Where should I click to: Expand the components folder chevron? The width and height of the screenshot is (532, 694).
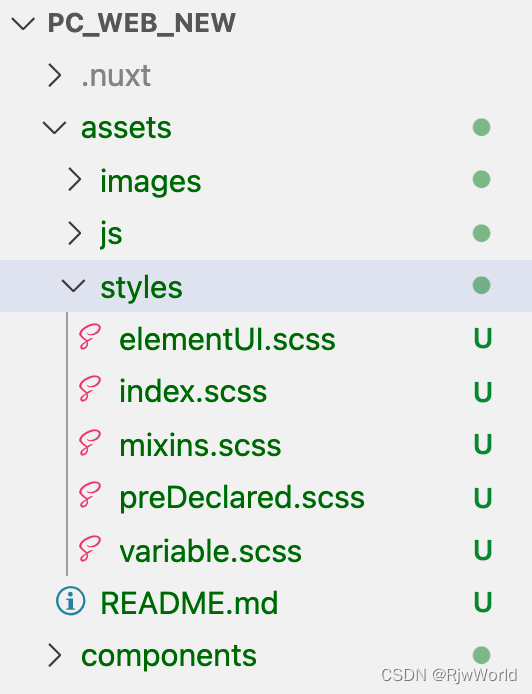pyautogui.click(x=54, y=655)
